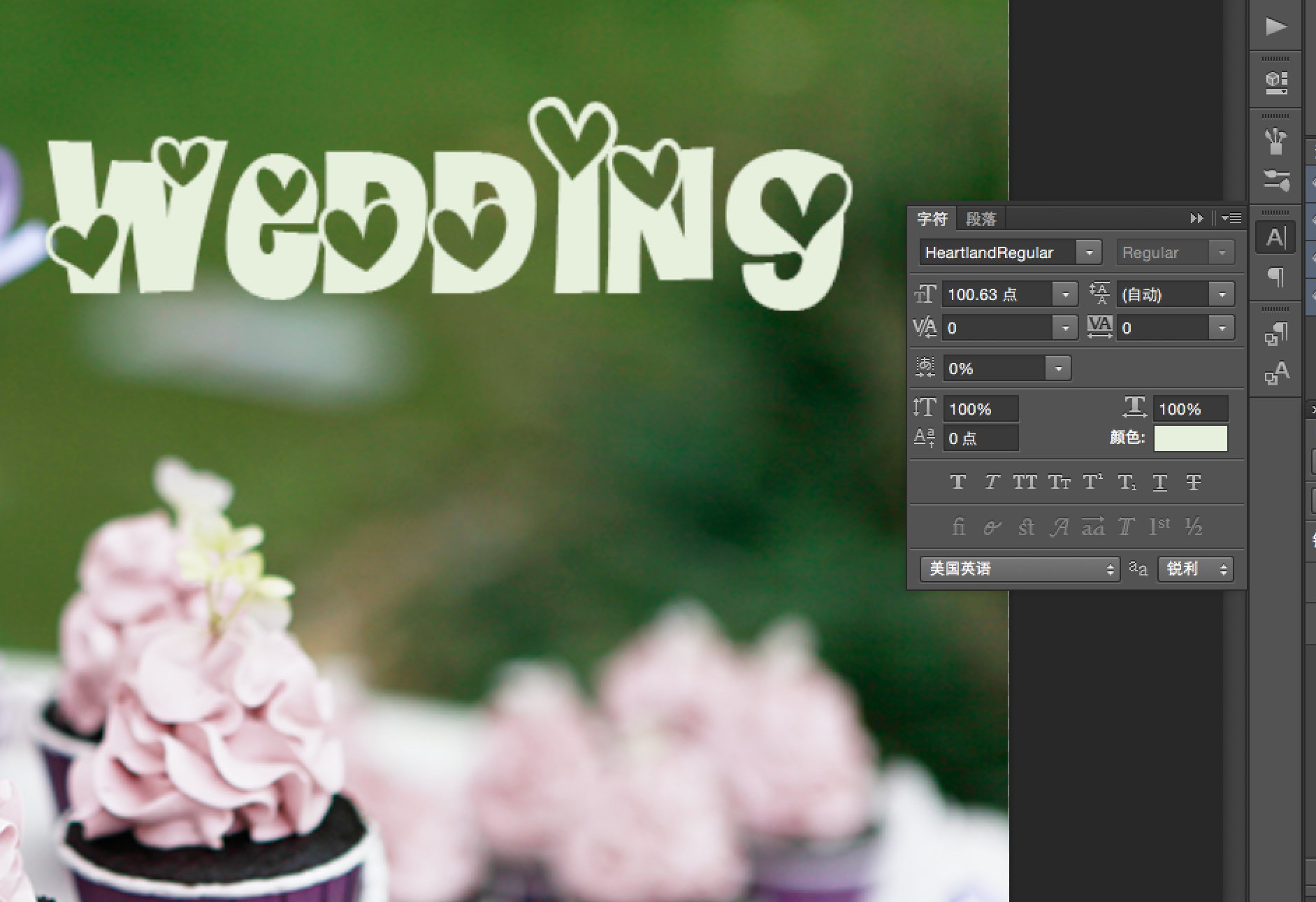The width and height of the screenshot is (1316, 902).
Task: Open the cube-icon panel in the dock
Action: (x=1276, y=83)
